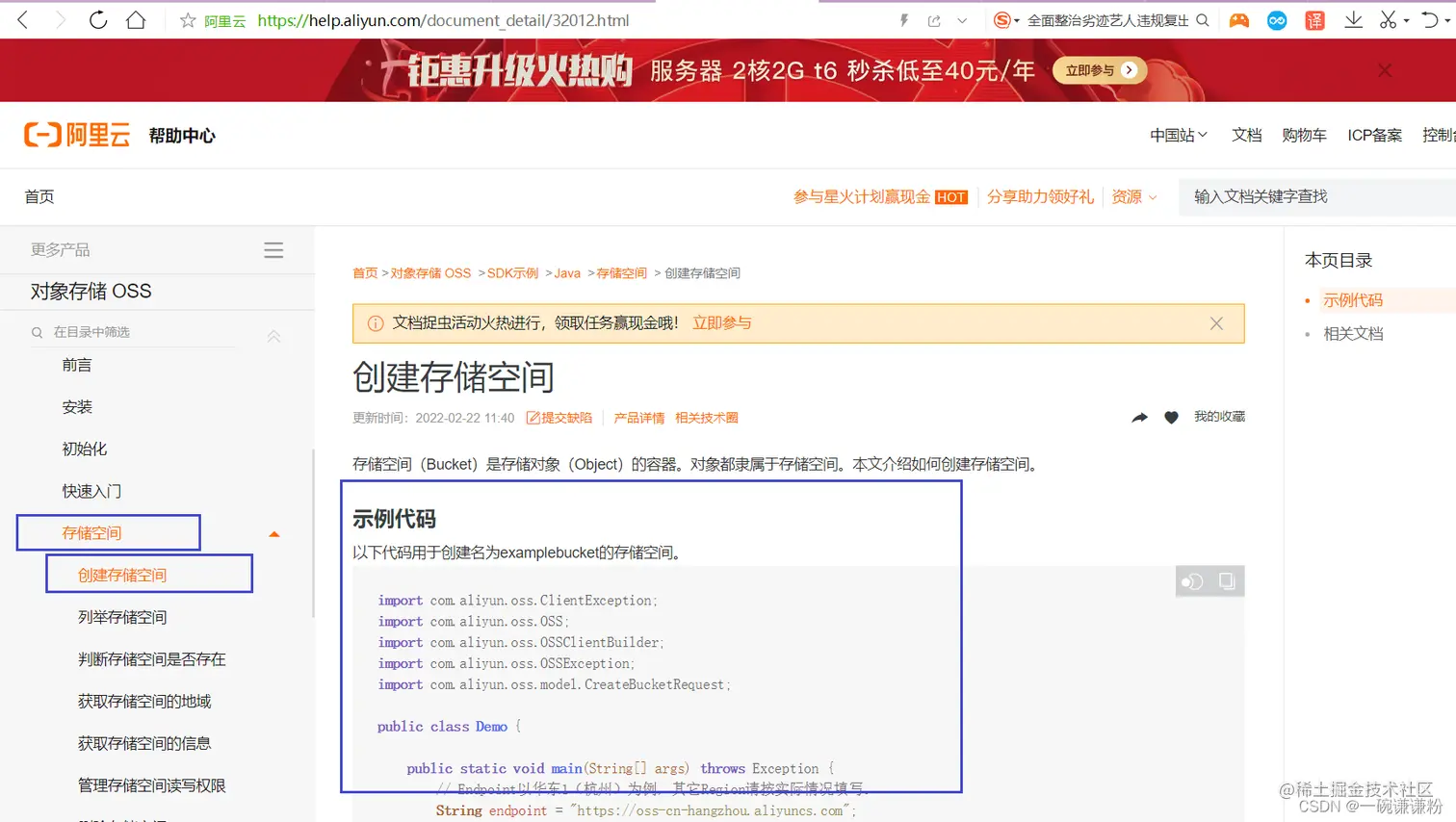
Task: Favorite the article with the heart icon
Action: pos(1171,417)
